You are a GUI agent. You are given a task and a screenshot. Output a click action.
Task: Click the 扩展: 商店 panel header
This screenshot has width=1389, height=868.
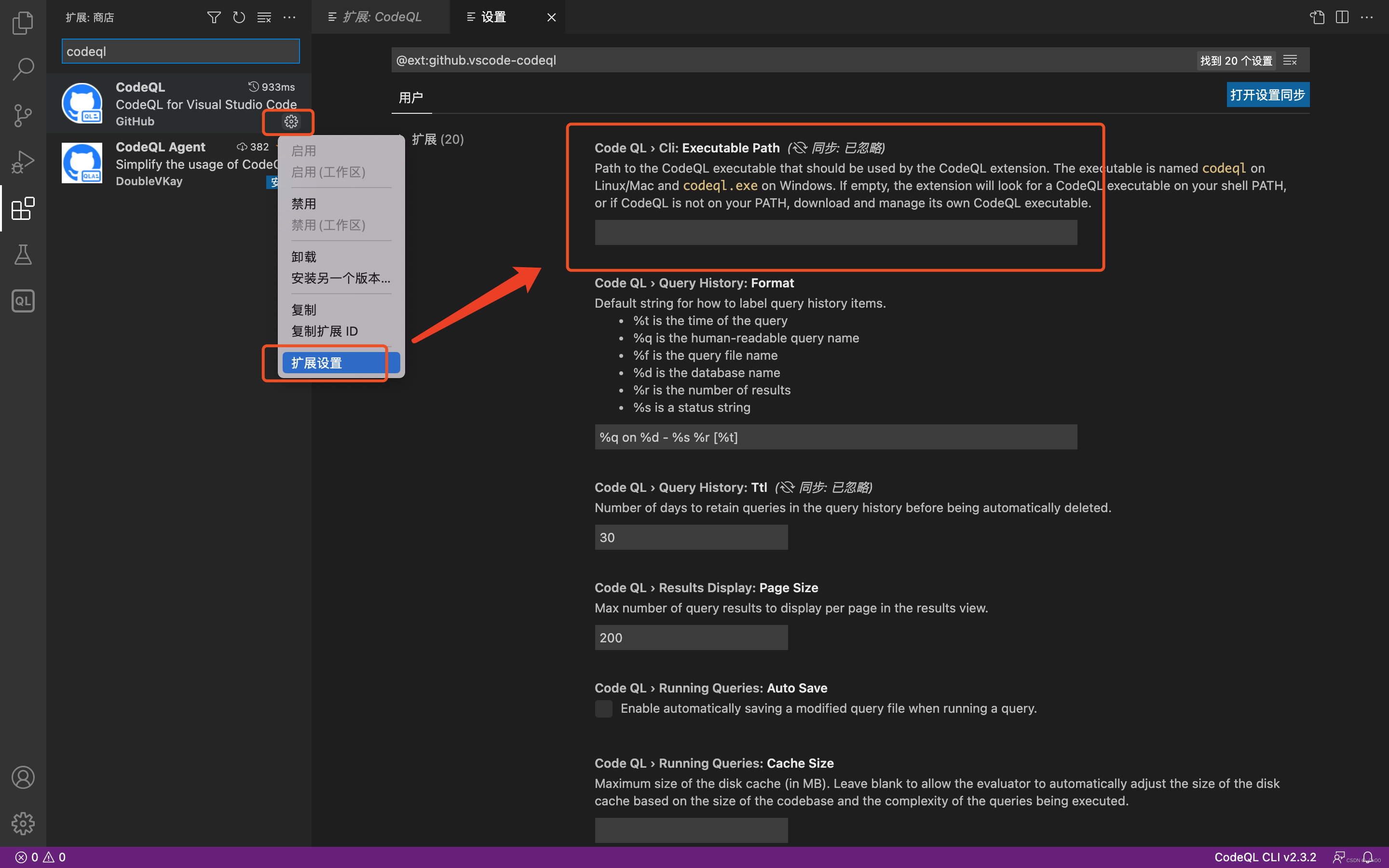click(90, 17)
